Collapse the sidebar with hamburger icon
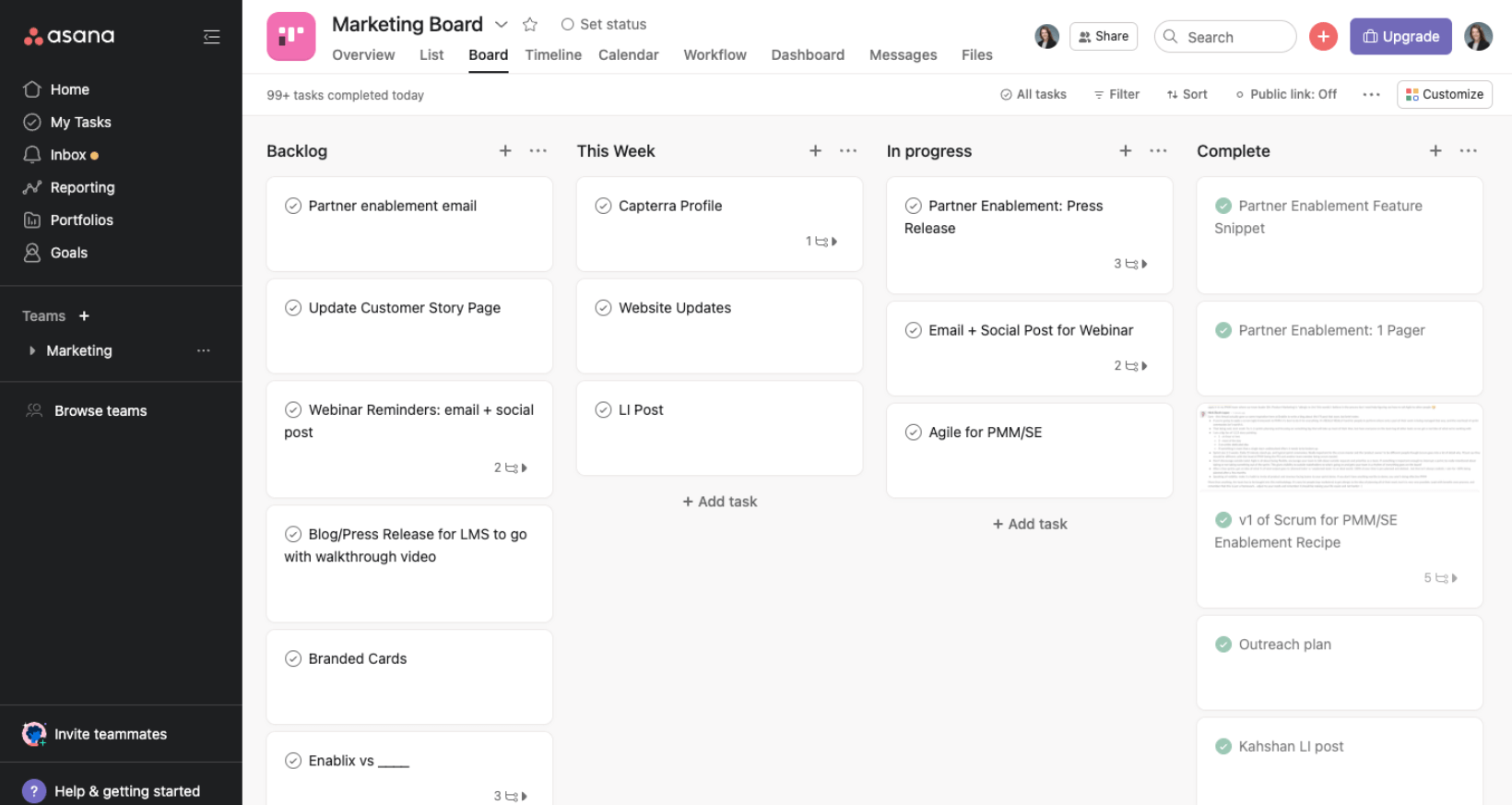The height and width of the screenshot is (805, 1512). (x=211, y=37)
